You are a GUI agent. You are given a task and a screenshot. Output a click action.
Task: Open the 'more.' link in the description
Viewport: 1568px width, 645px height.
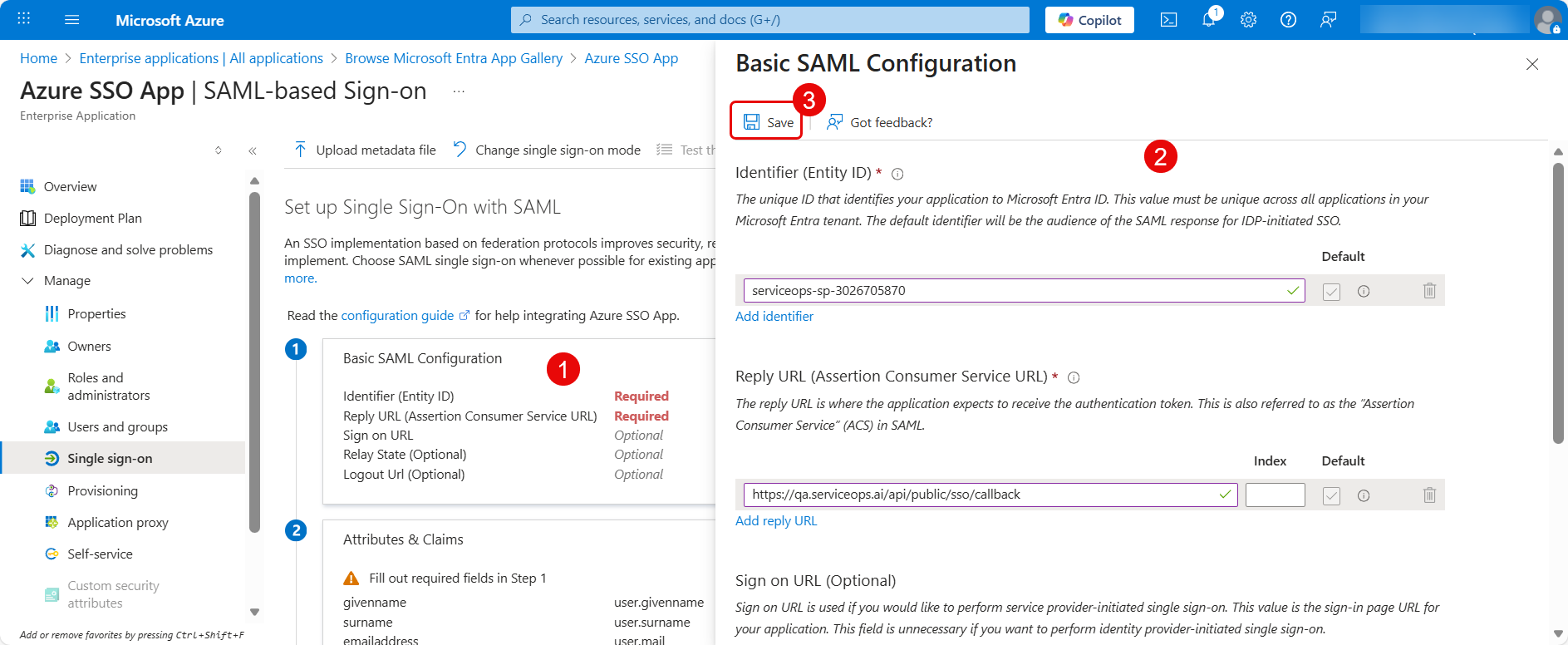(301, 278)
